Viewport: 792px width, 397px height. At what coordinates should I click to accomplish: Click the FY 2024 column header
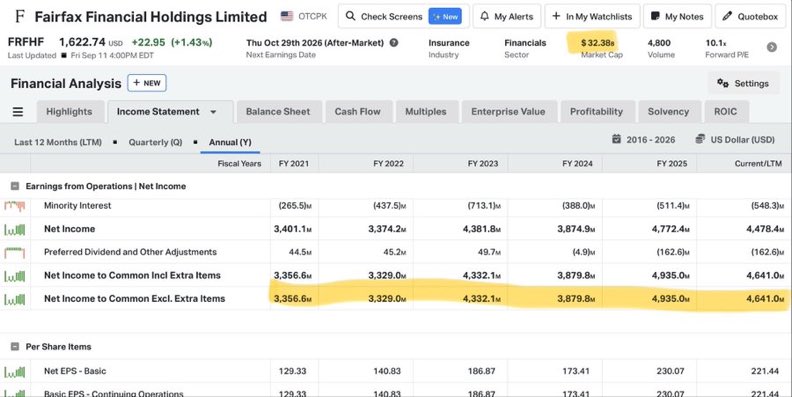tap(577, 164)
